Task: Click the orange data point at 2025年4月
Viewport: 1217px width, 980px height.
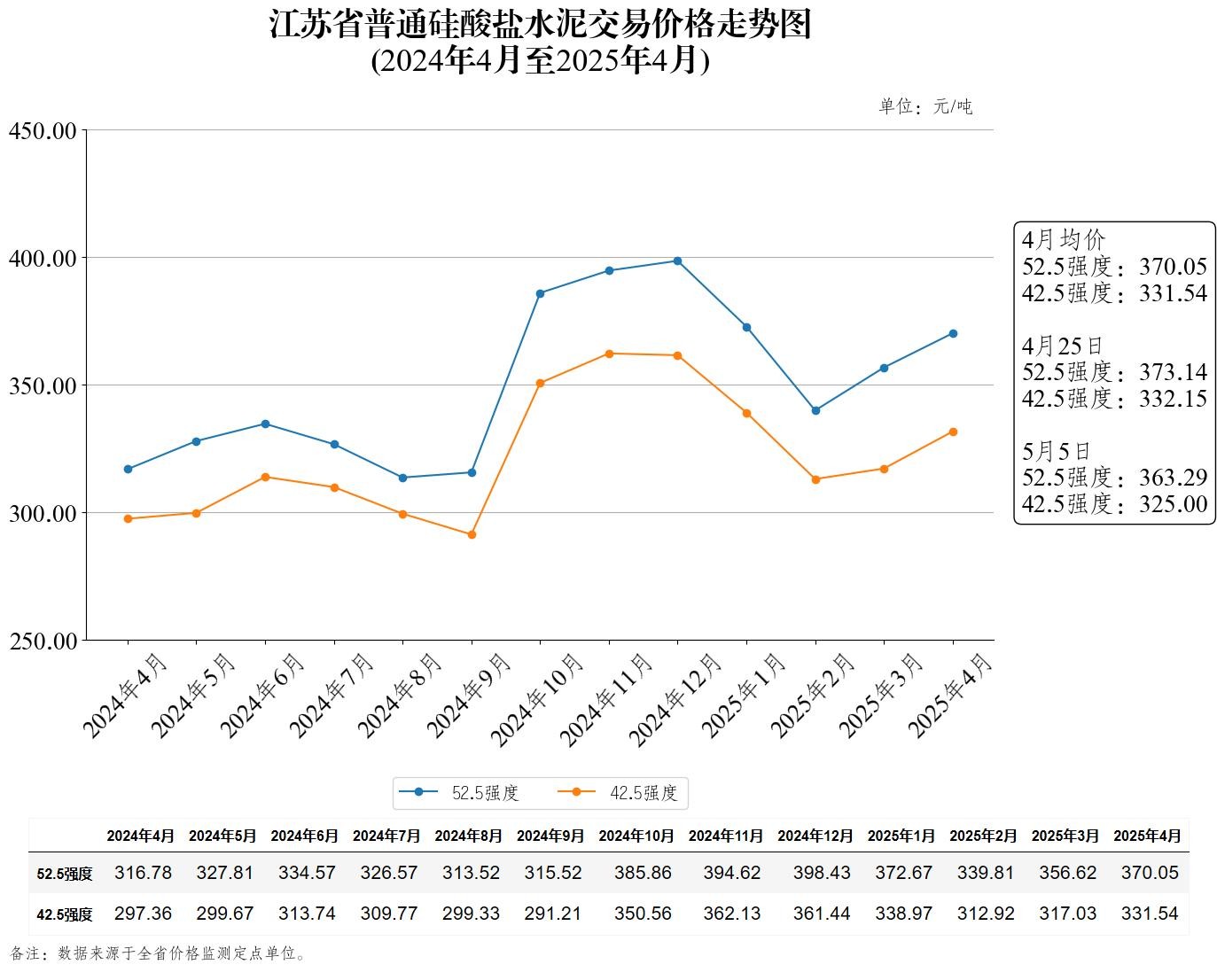Action: click(x=953, y=432)
